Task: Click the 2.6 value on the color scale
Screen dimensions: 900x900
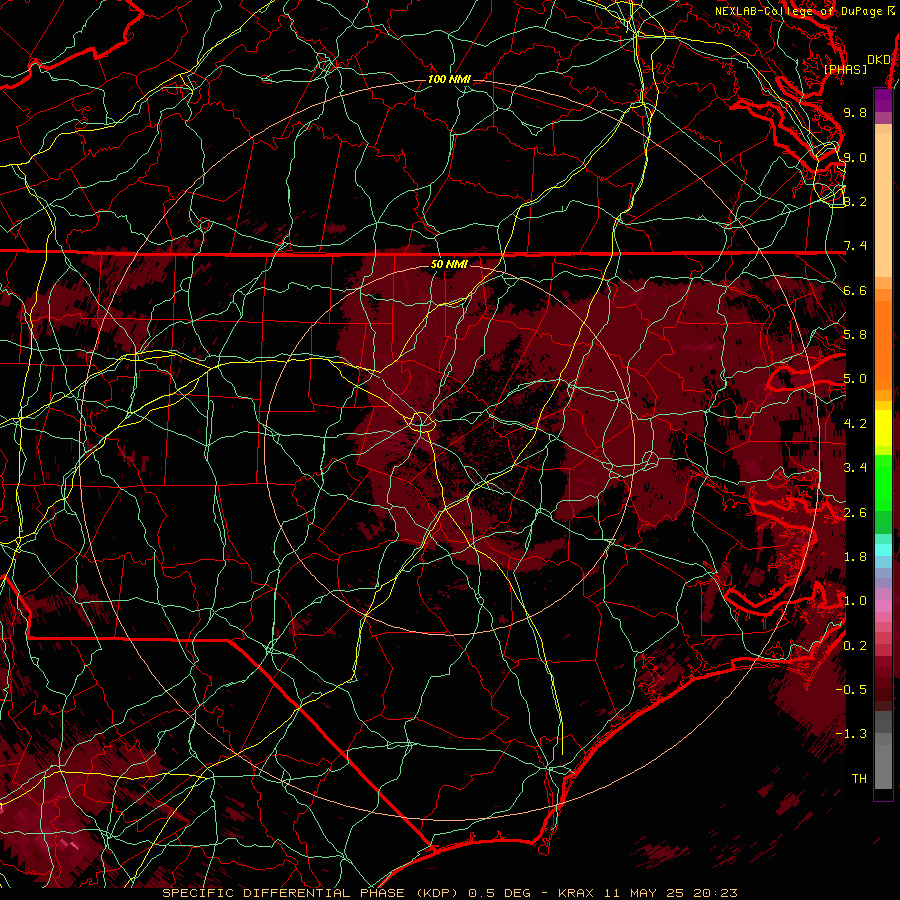Action: pos(855,513)
